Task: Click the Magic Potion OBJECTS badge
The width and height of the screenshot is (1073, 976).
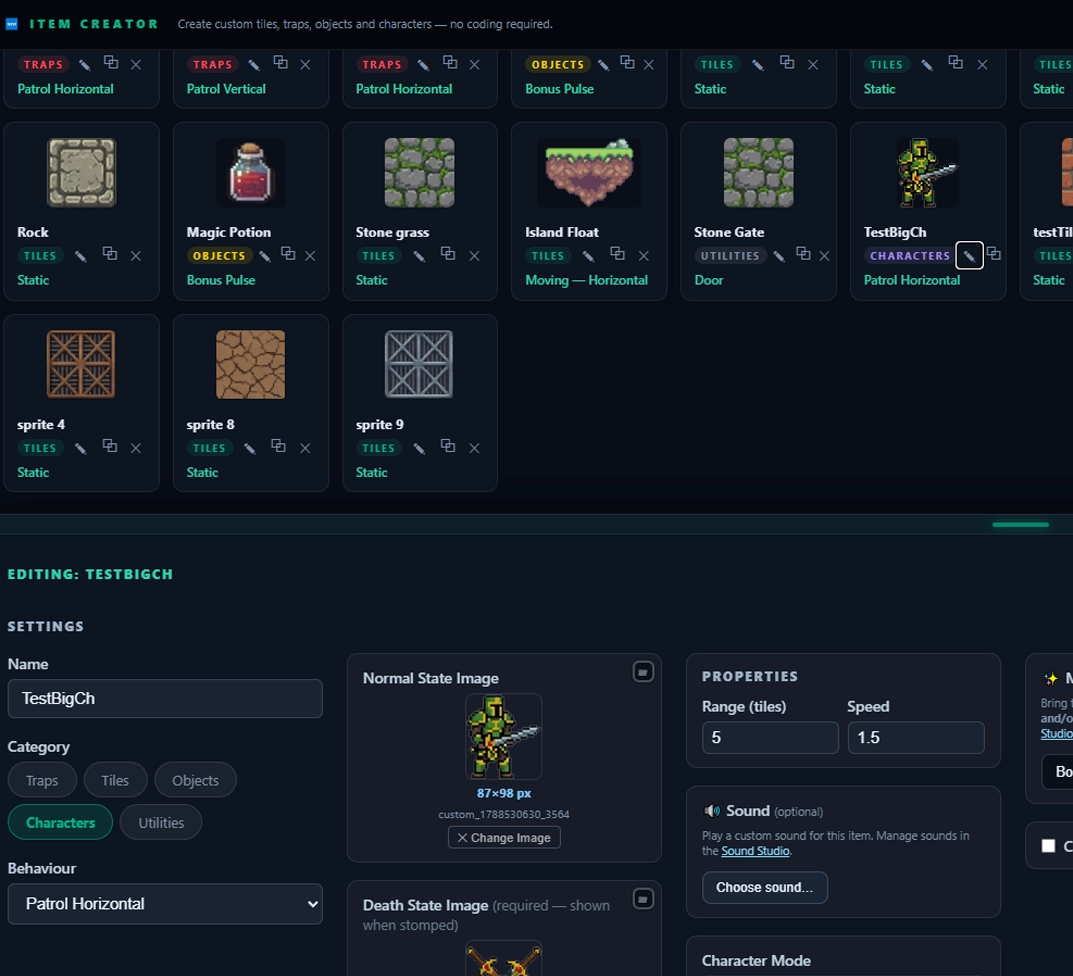Action: click(219, 256)
